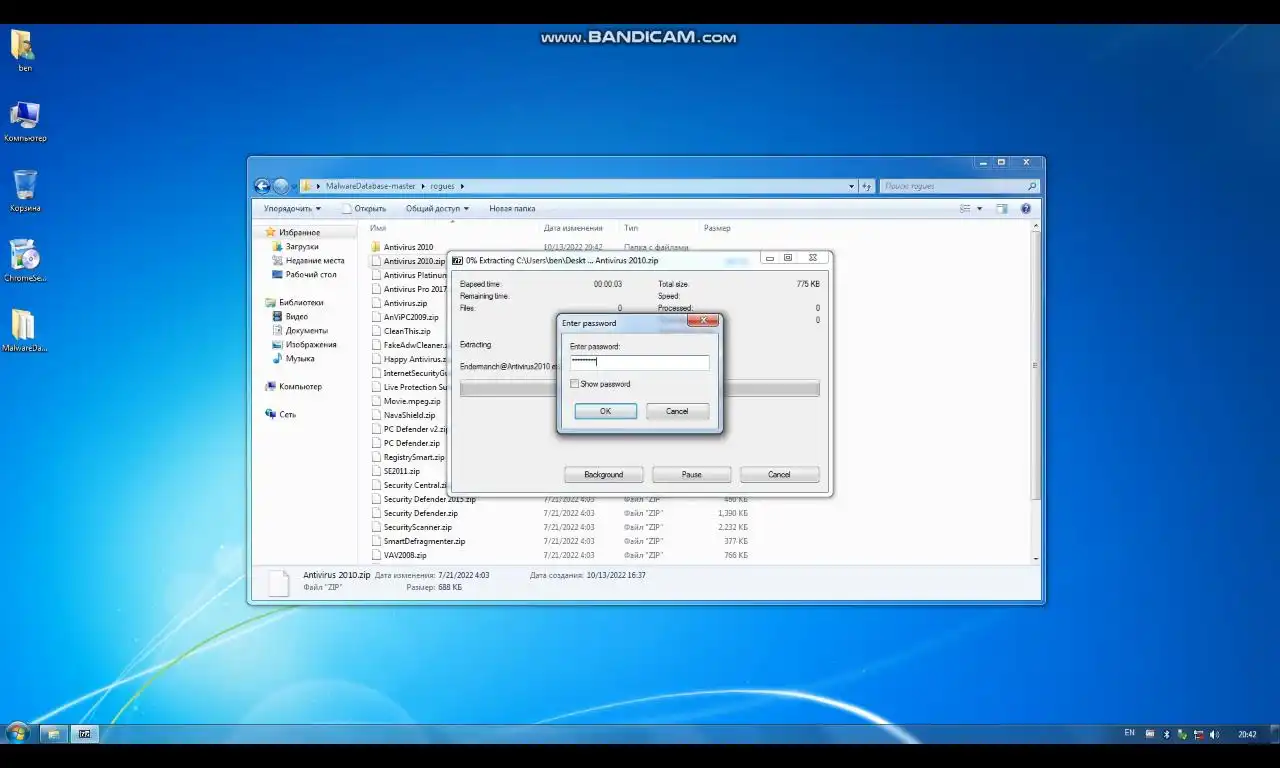1280x768 pixels.
Task: Toggle the preview pane icon
Action: [x=1003, y=209]
